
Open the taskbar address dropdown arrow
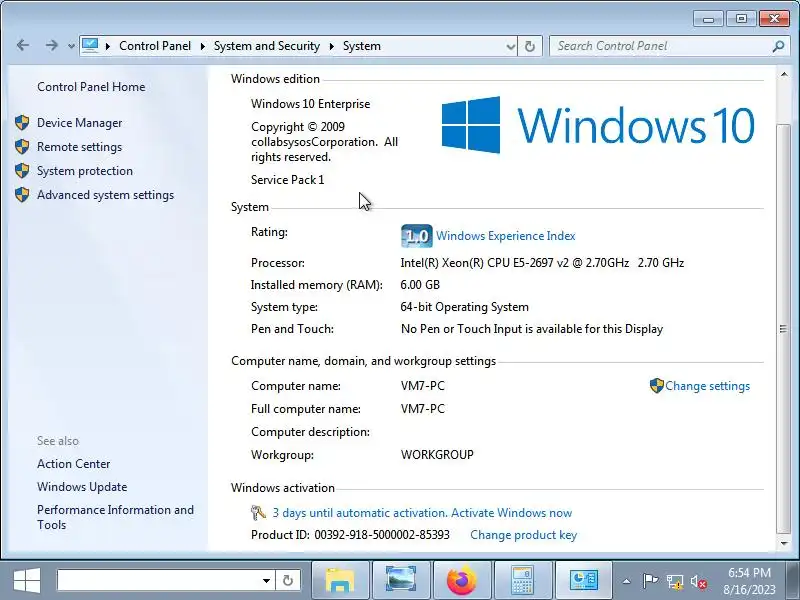[266, 581]
